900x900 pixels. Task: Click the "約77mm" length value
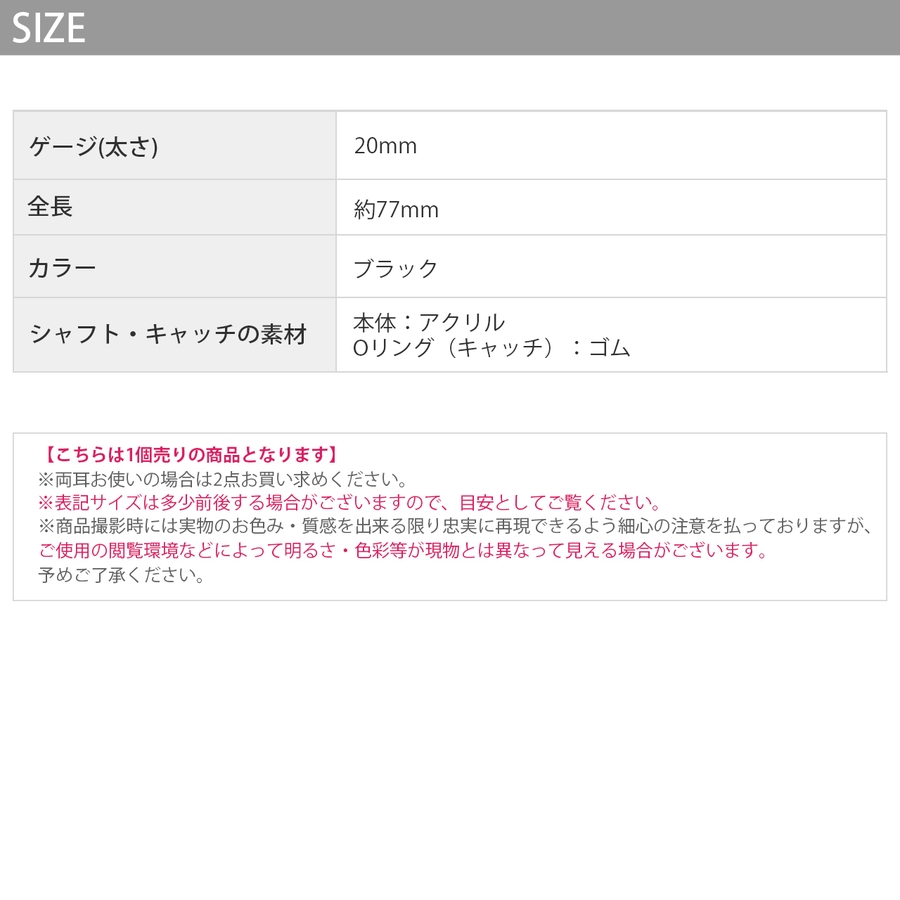coord(396,209)
